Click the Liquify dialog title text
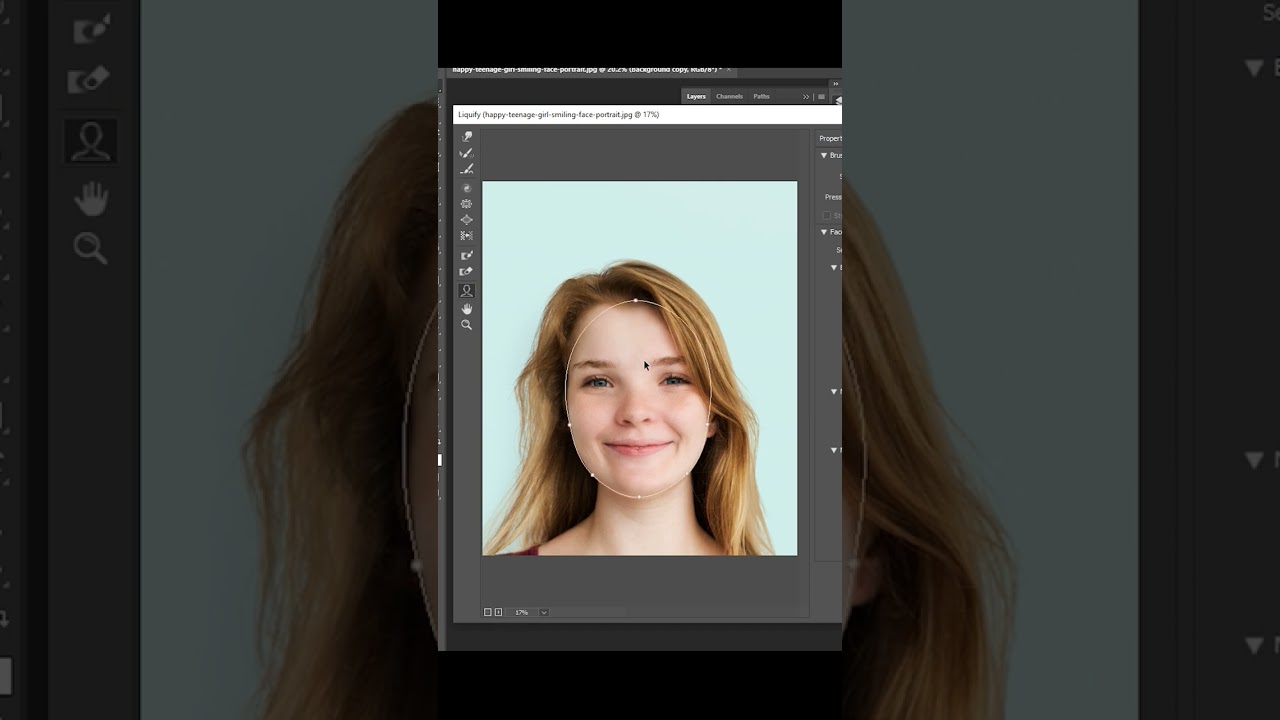 558,115
